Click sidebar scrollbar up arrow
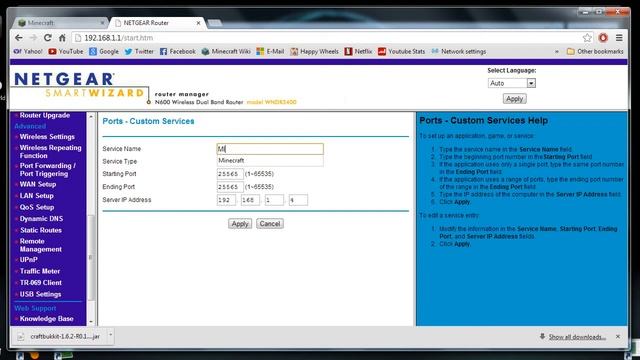Screen dimensions: 640x360 (x=91, y=117)
